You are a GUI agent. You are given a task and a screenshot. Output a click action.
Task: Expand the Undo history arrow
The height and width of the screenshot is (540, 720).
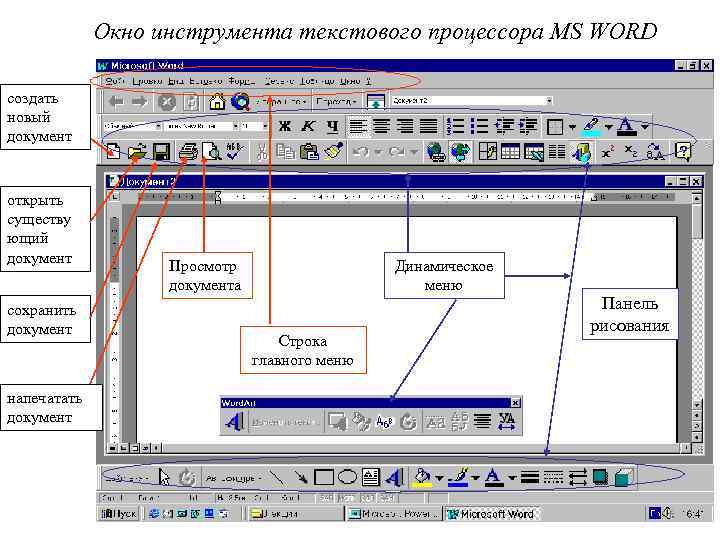(x=378, y=152)
